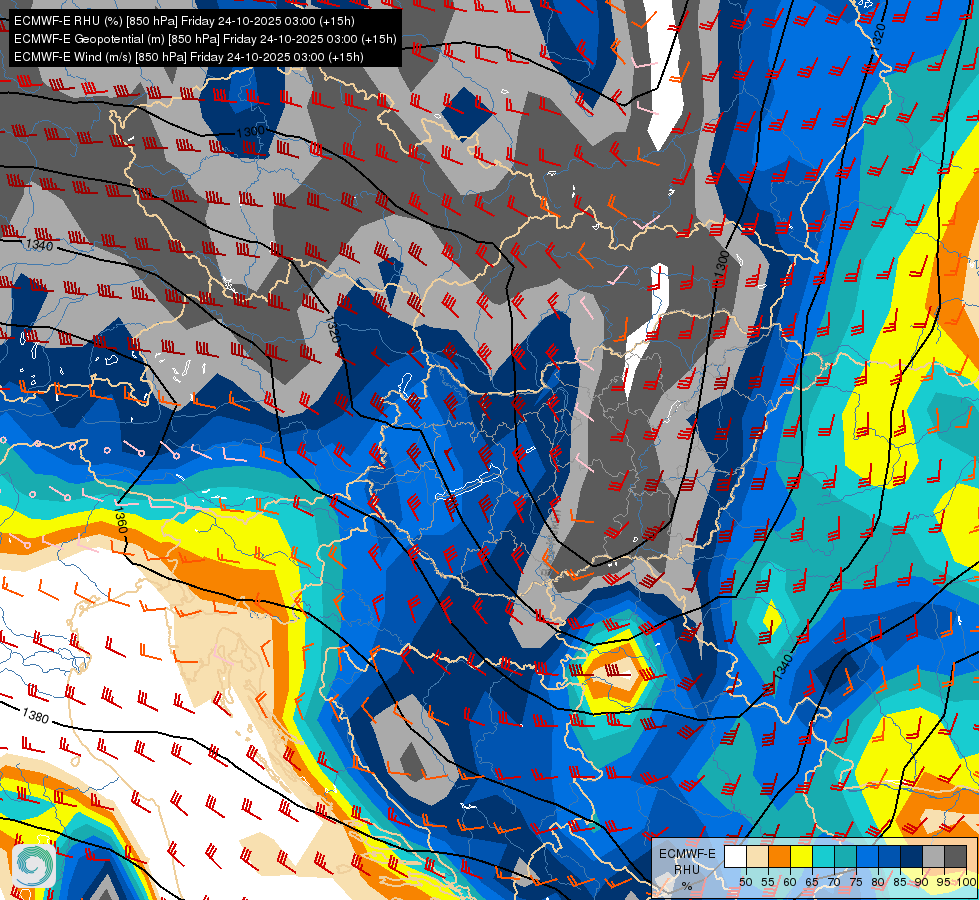Click the legend value '90'

click(922, 882)
